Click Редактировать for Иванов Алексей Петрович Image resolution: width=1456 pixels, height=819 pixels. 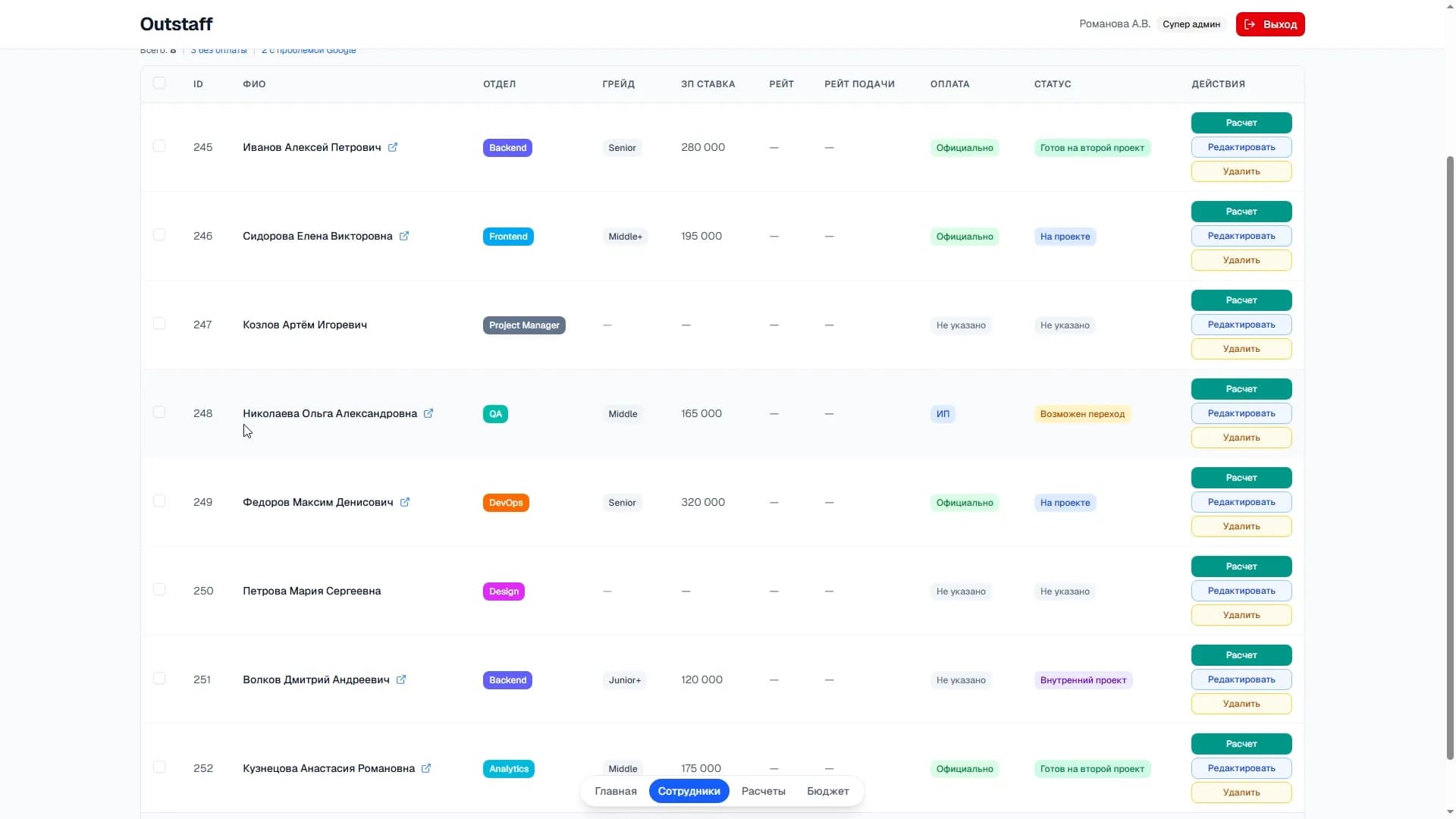click(1241, 147)
